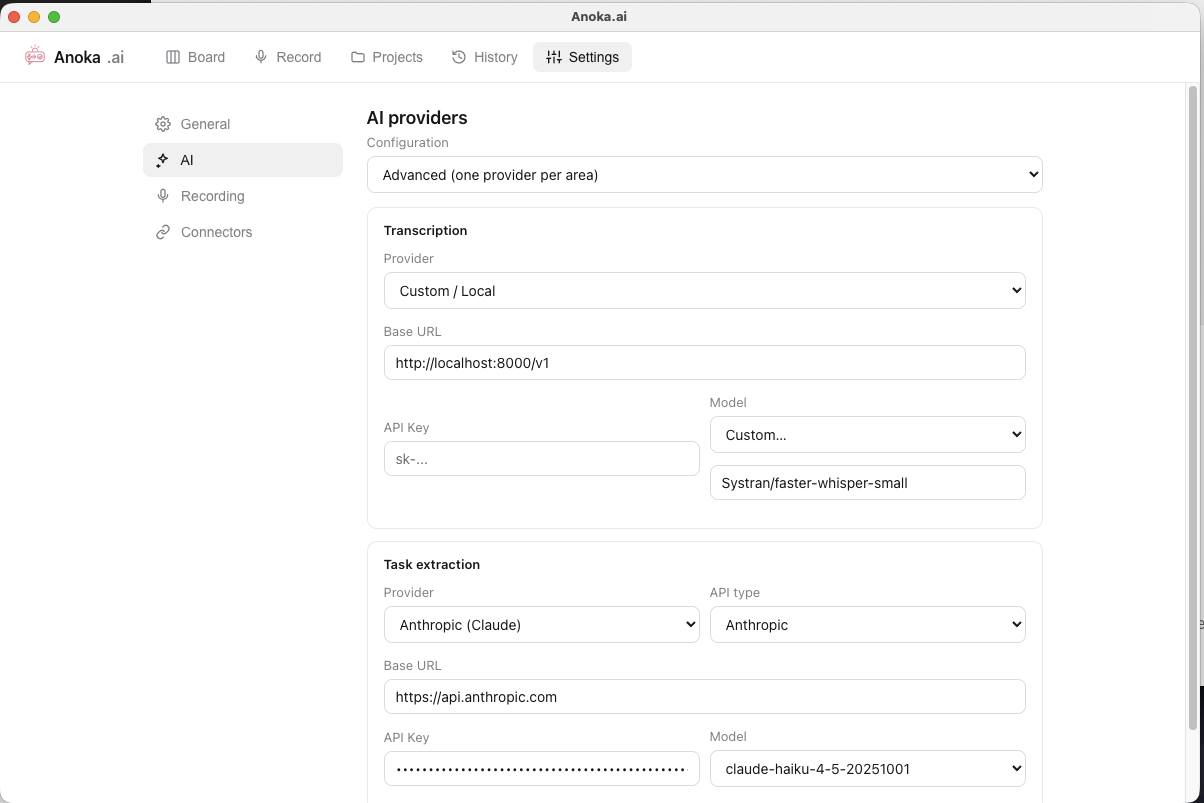Open the API type dropdown set to Anthropic
The image size is (1204, 803).
[x=868, y=625]
